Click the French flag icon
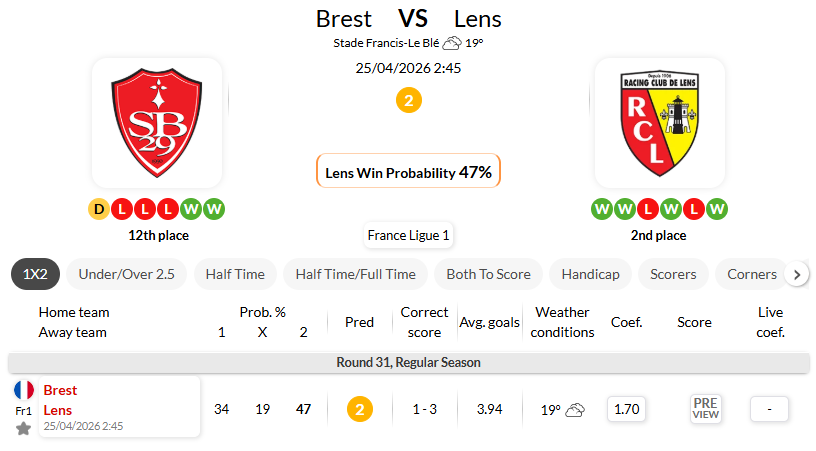816x451 pixels. coord(24,390)
